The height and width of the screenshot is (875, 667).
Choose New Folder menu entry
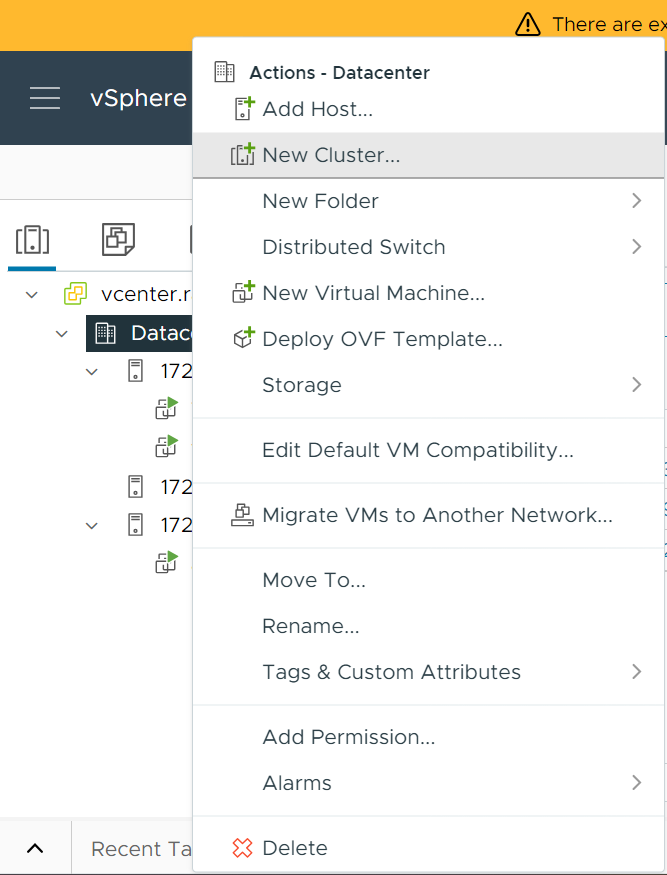tap(428, 201)
